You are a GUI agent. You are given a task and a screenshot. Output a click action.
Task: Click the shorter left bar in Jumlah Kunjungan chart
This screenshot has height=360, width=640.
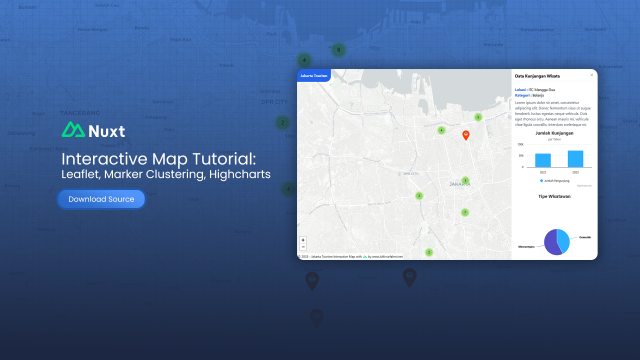[x=543, y=160]
